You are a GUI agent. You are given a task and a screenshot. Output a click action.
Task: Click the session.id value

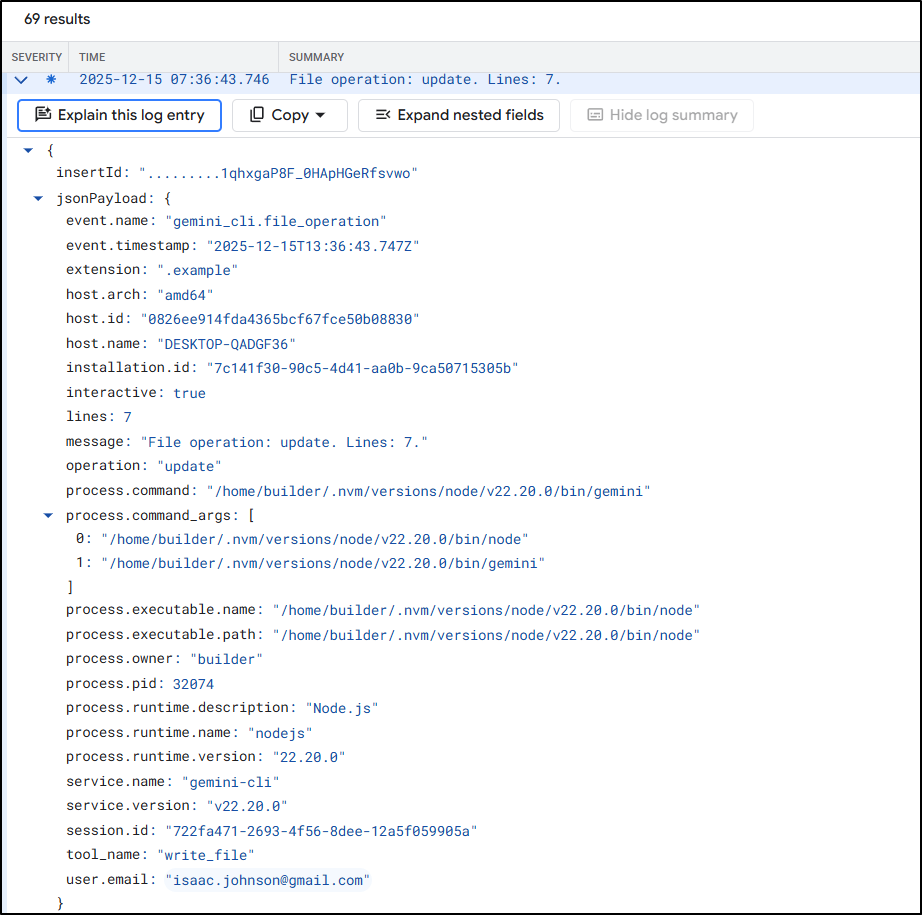pyautogui.click(x=321, y=831)
